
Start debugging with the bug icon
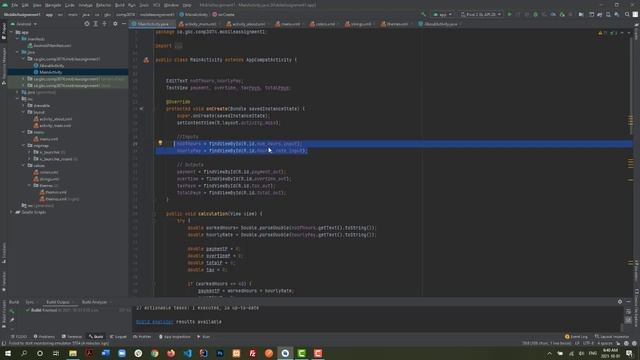[536, 14]
